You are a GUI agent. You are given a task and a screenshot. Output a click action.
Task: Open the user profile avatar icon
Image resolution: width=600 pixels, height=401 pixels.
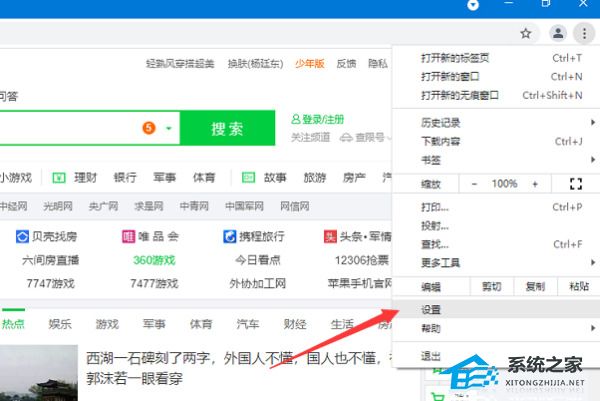click(558, 33)
